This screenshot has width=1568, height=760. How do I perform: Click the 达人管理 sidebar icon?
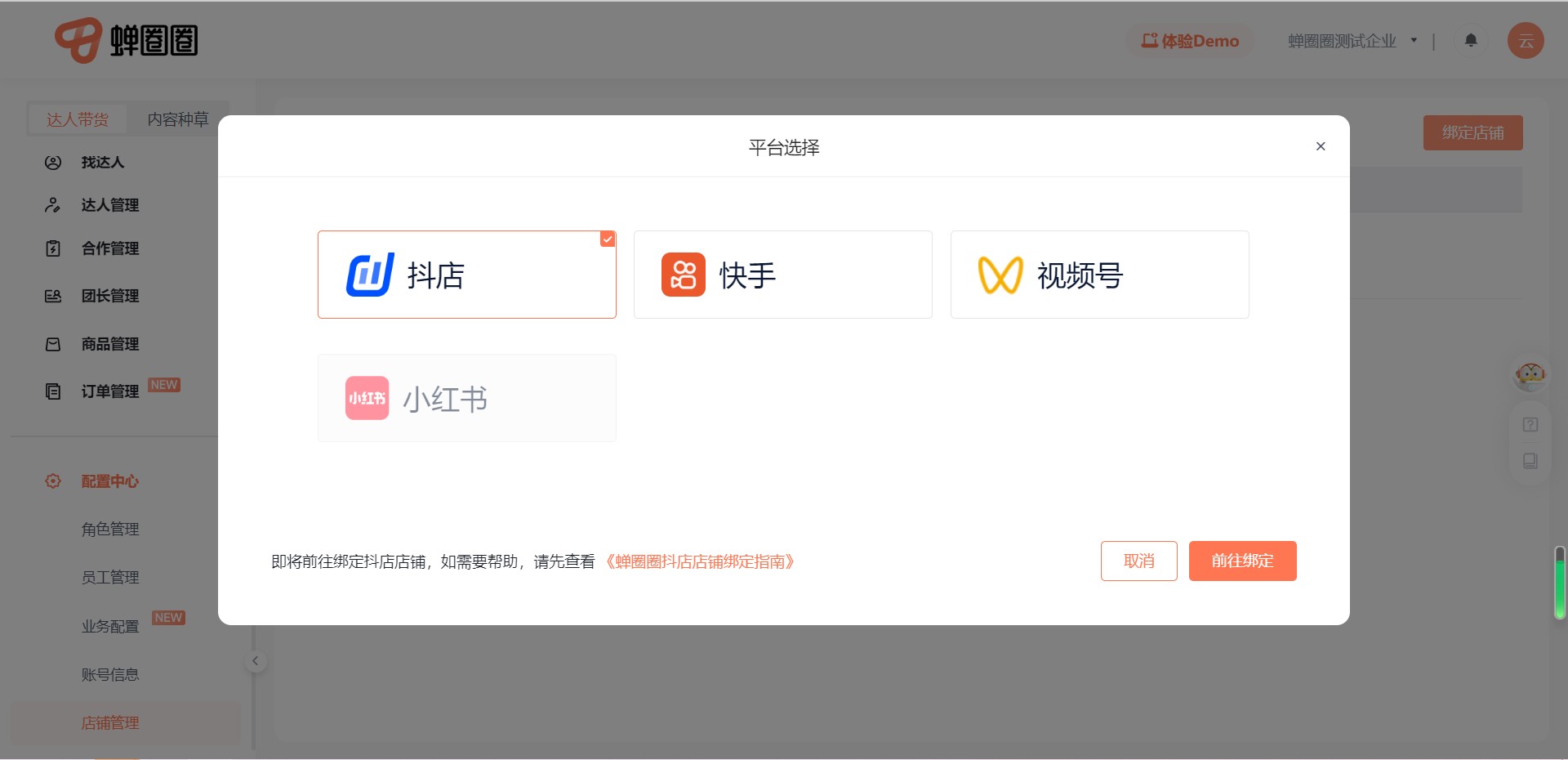click(x=53, y=205)
